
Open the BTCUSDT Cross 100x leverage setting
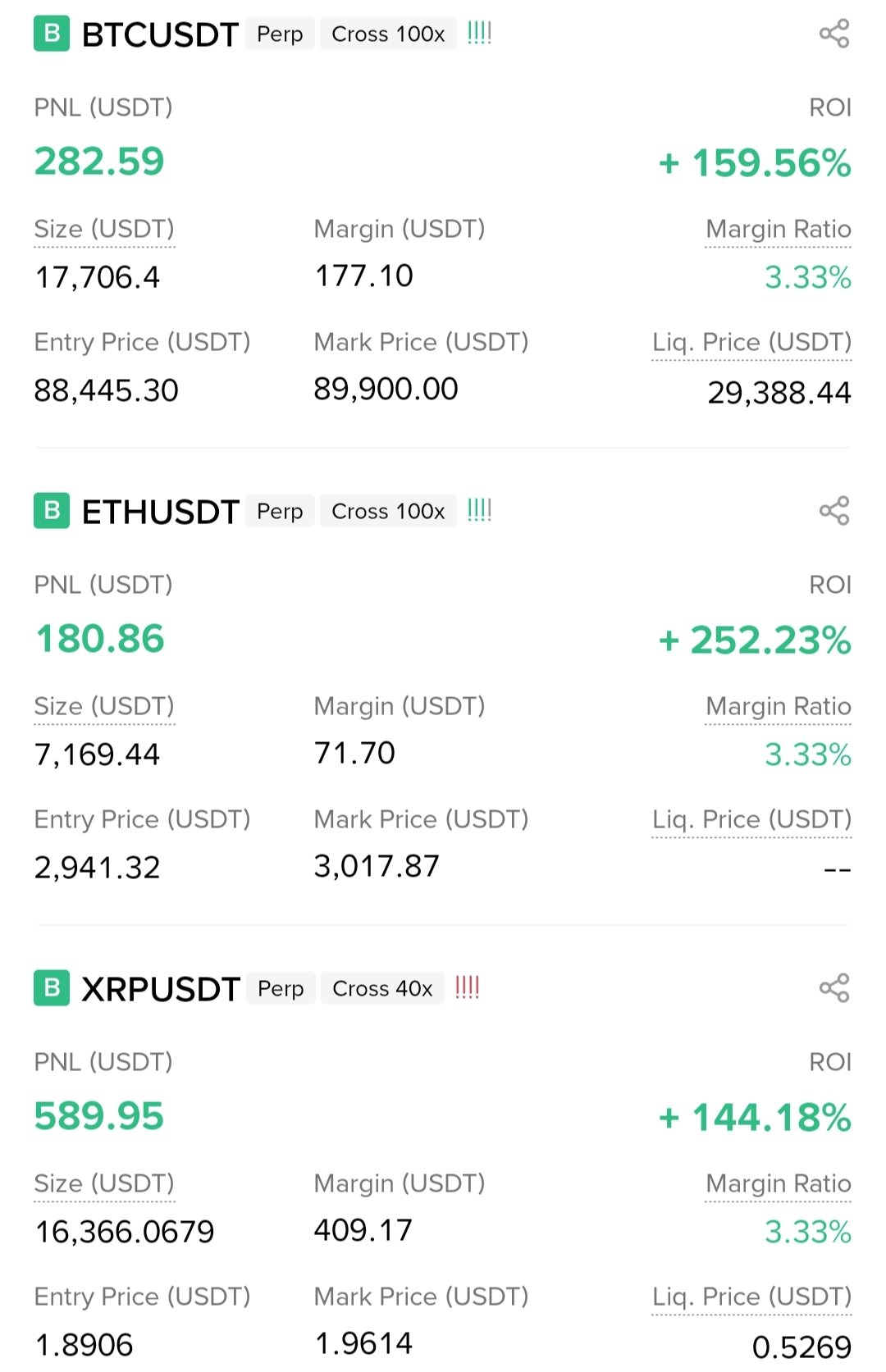click(x=388, y=34)
